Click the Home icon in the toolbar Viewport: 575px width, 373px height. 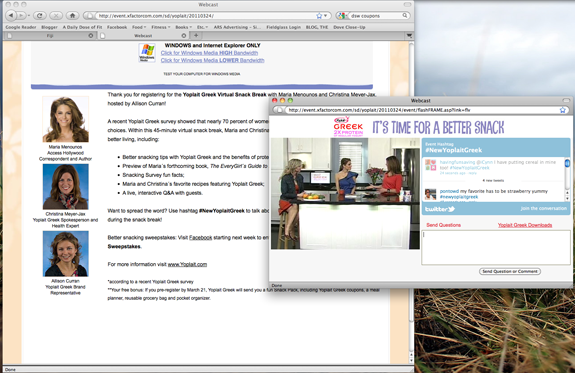tap(73, 15)
